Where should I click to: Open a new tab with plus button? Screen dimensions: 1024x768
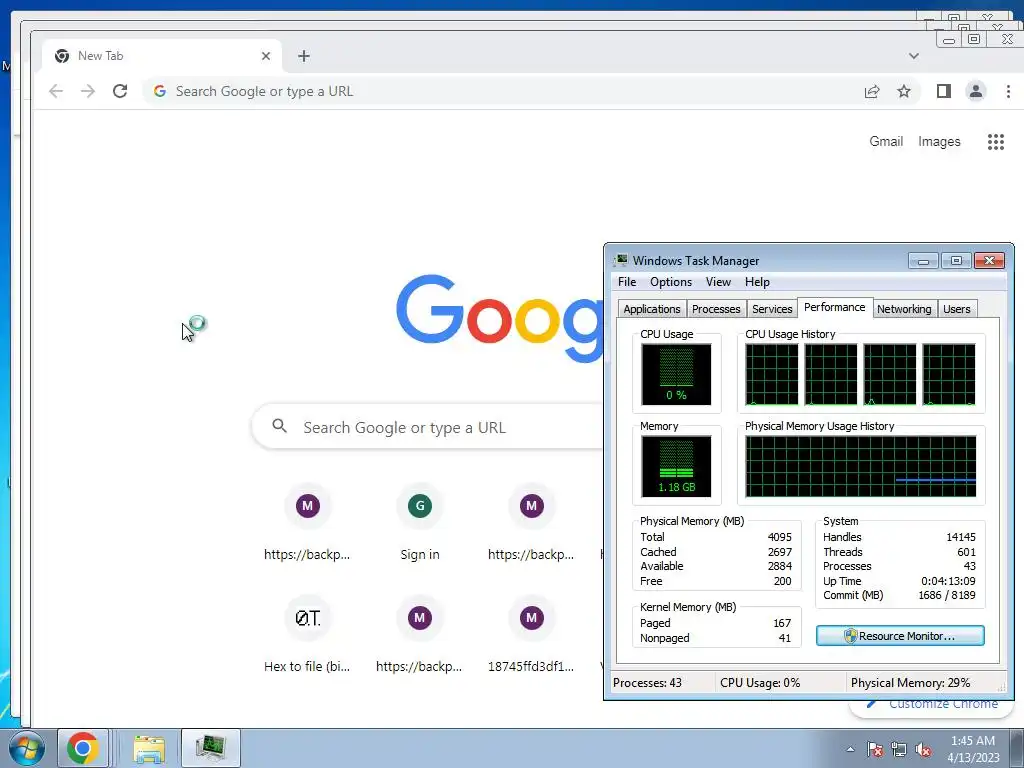point(304,56)
